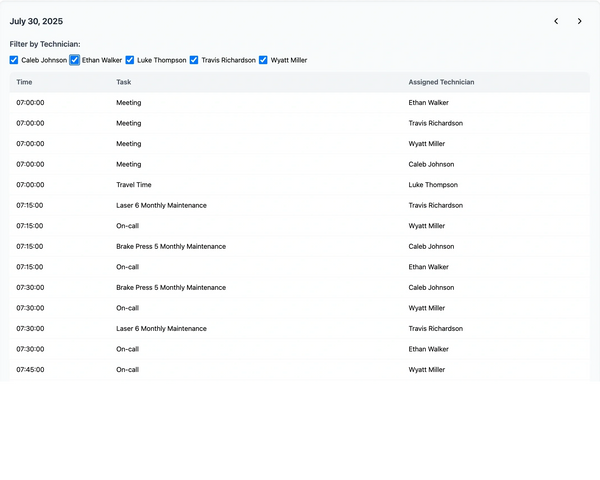600x480 pixels.
Task: Uncheck Travis Richardson in technician filter
Action: pyautogui.click(x=194, y=60)
